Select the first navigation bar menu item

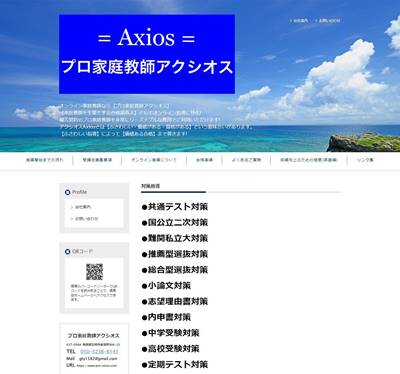pos(44,160)
